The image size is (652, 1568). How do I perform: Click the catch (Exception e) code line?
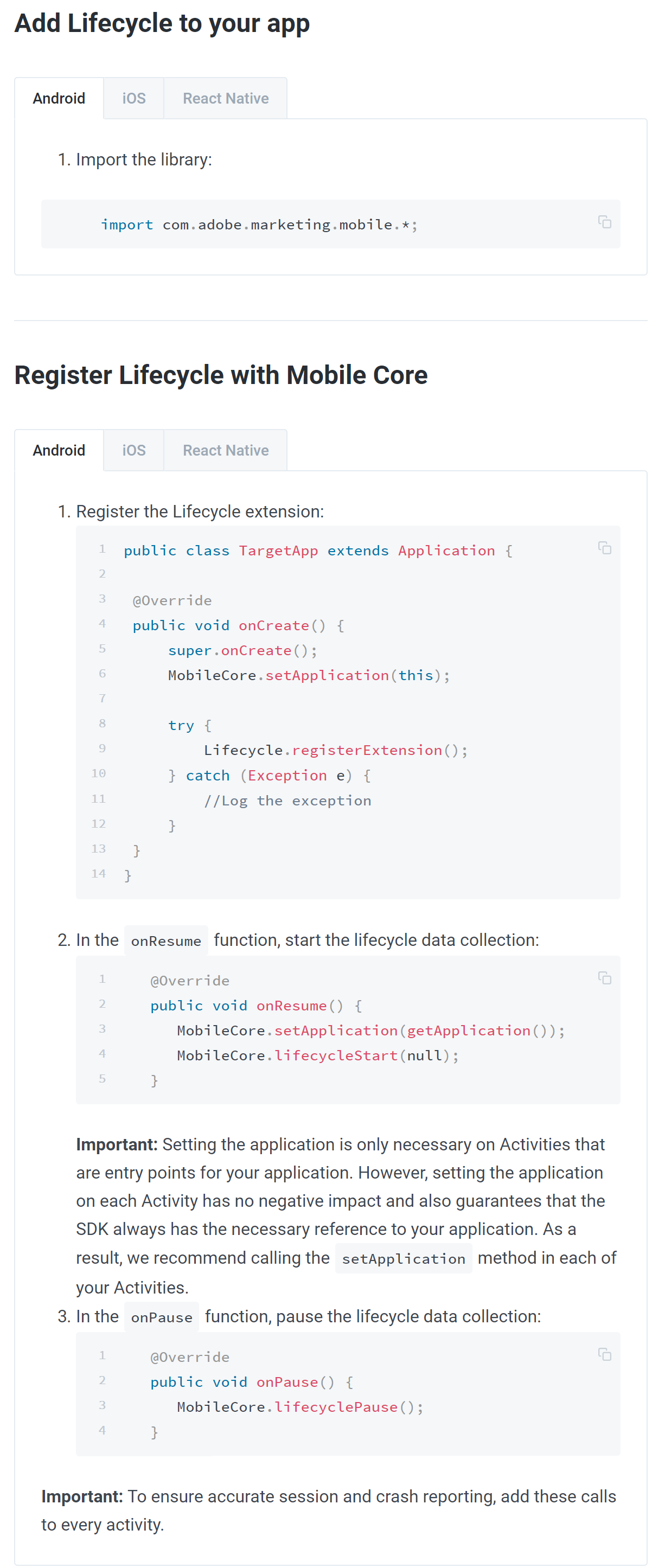pos(270,775)
